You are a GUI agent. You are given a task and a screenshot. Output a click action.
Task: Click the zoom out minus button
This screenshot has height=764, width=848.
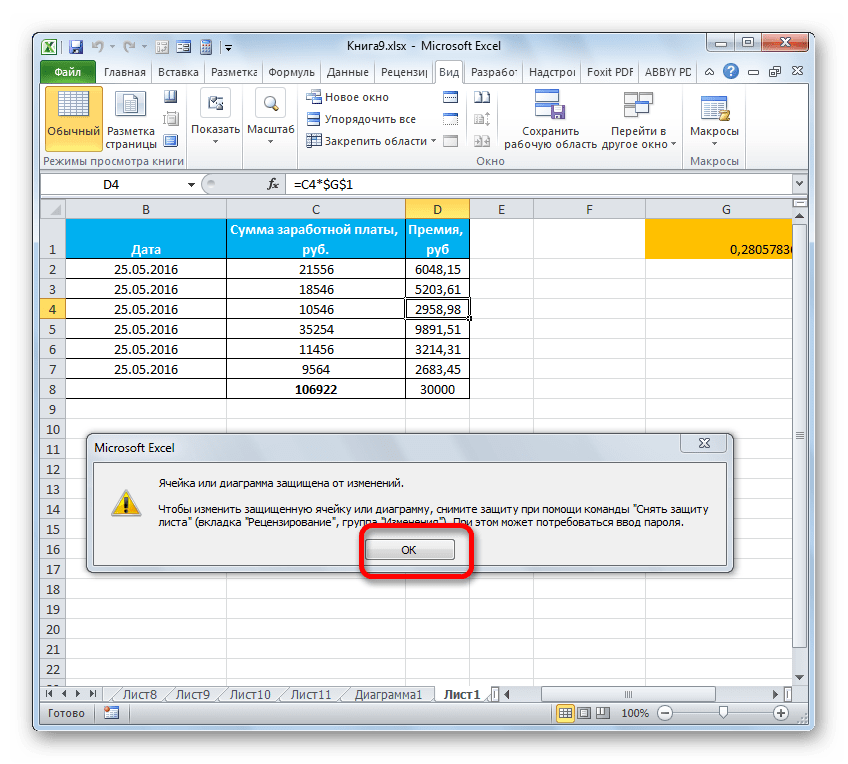tap(665, 713)
